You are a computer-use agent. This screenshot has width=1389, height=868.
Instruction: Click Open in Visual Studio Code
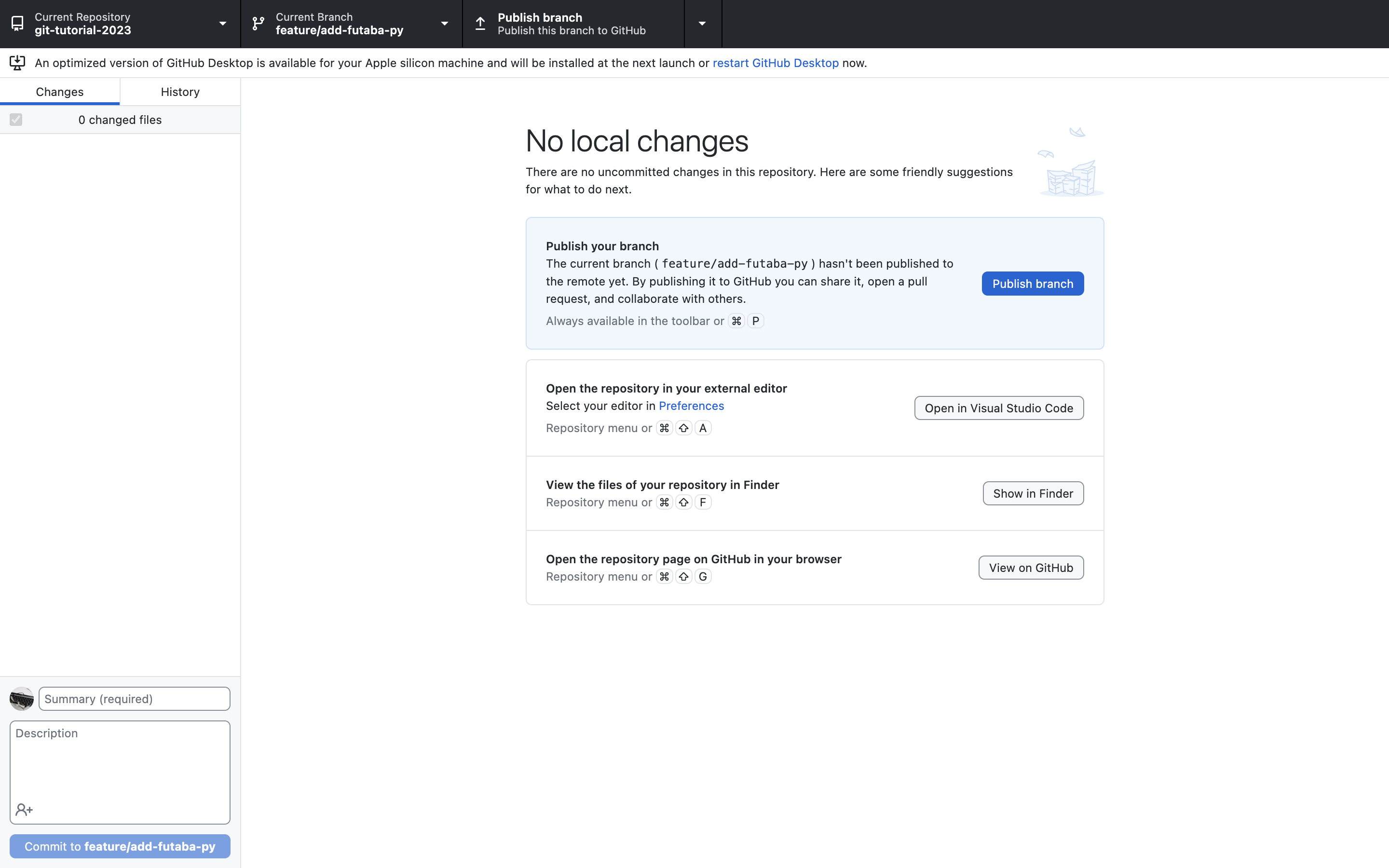998,408
